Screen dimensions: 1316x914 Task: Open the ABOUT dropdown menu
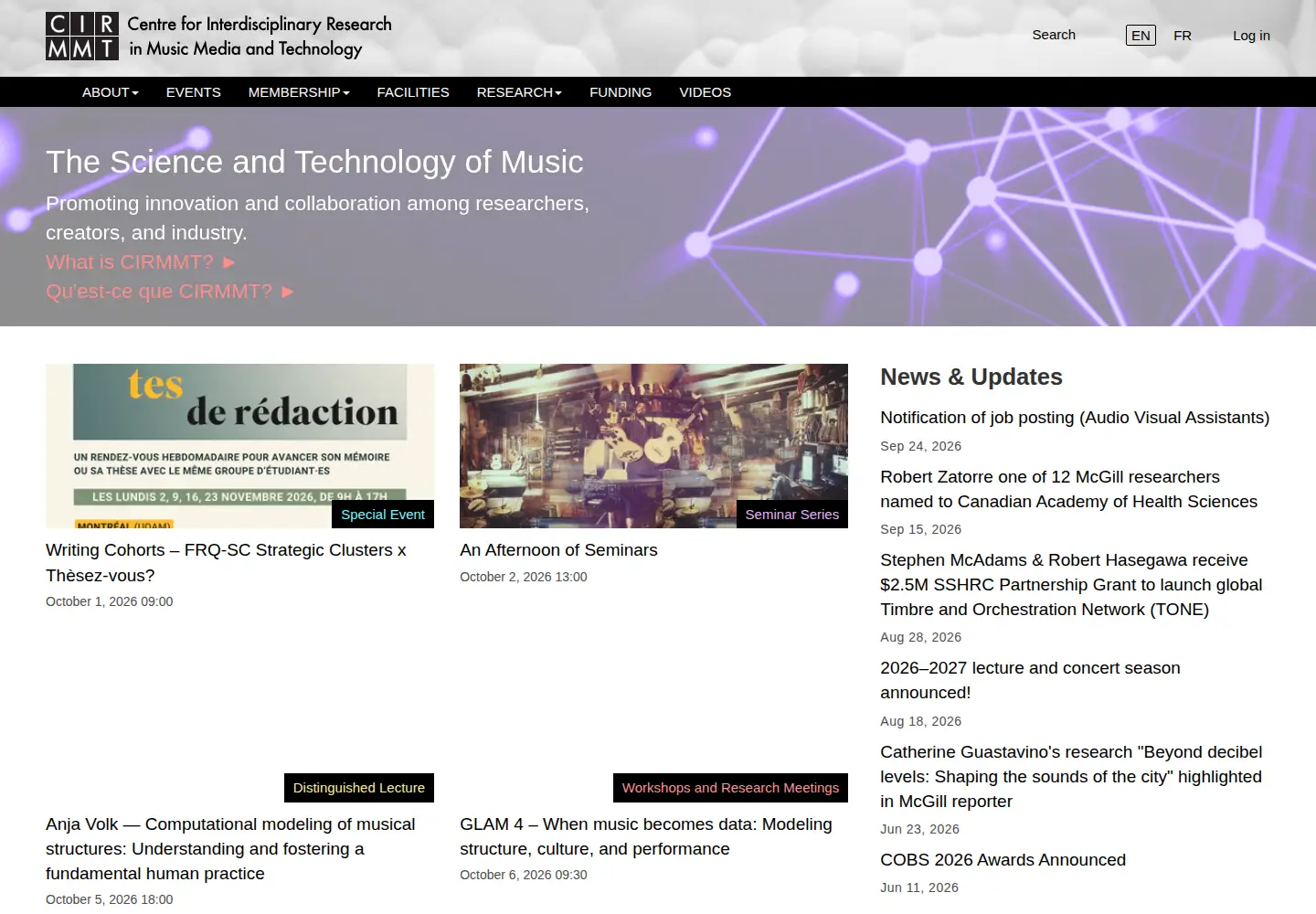110,92
